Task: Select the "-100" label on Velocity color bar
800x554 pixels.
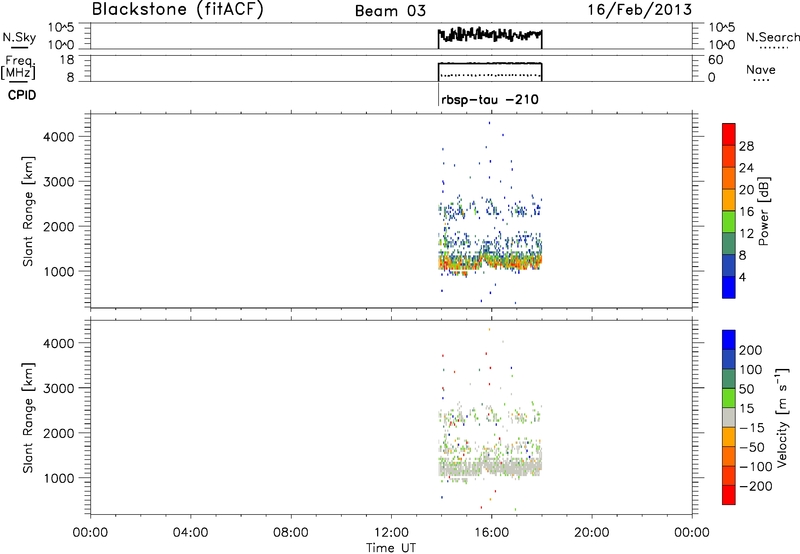Action: pyautogui.click(x=756, y=467)
